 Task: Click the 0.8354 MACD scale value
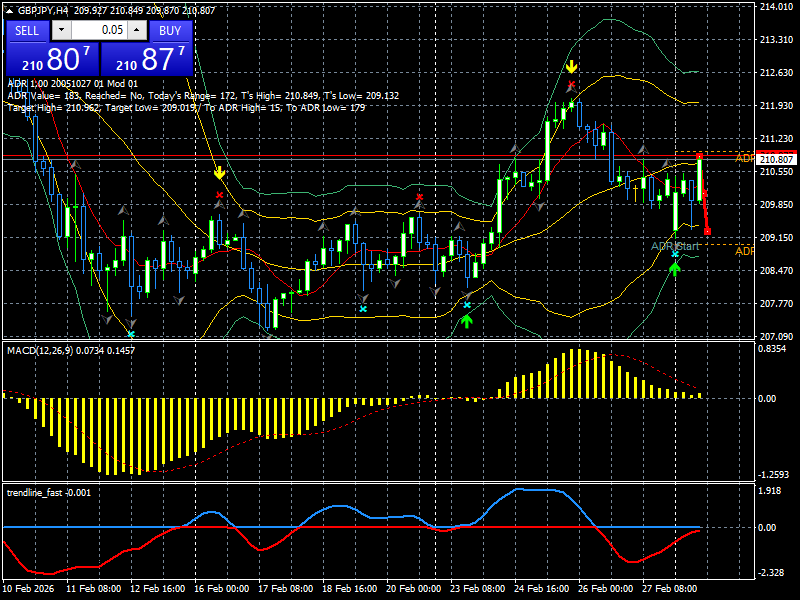click(772, 348)
